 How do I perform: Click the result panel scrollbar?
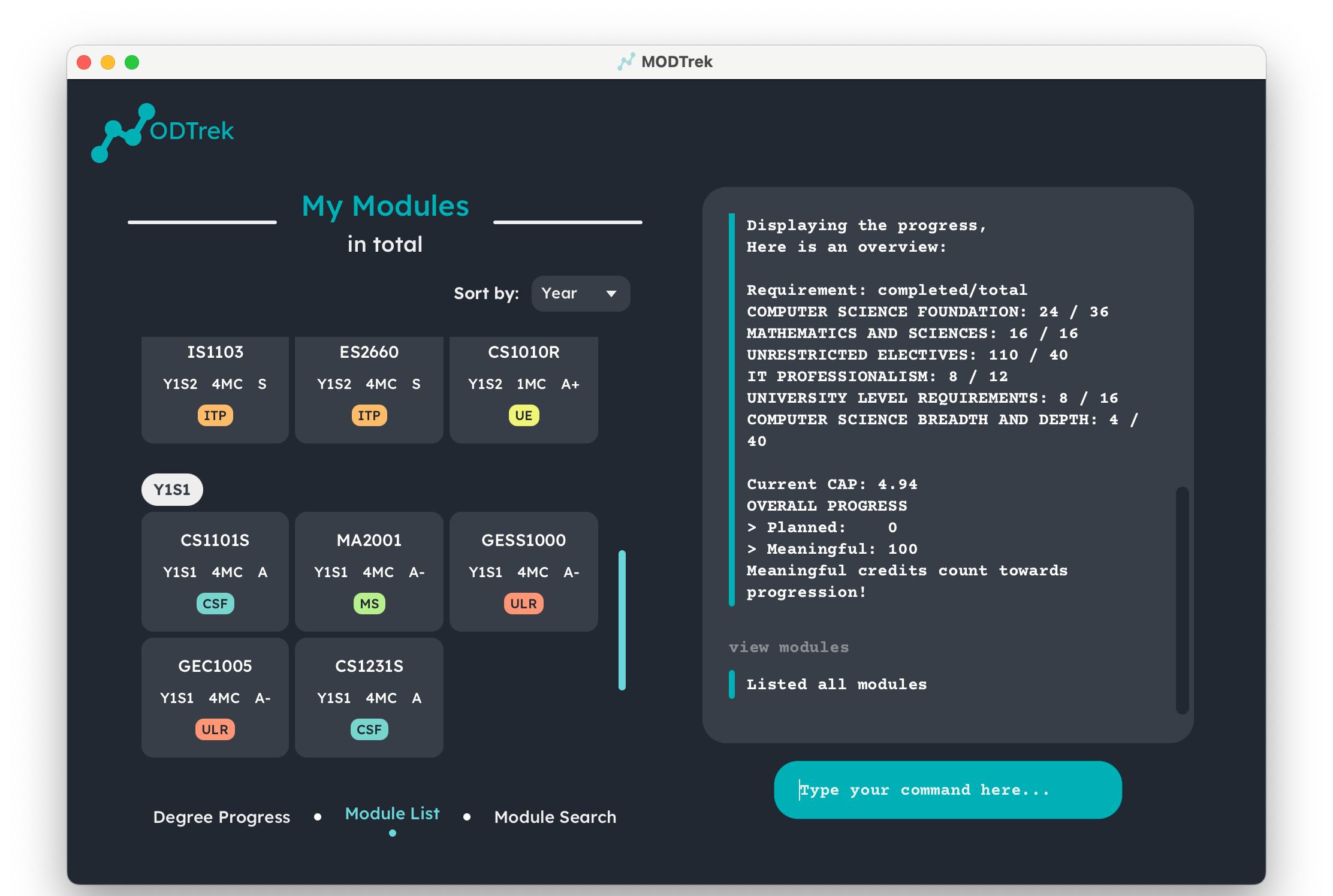pos(1182,600)
